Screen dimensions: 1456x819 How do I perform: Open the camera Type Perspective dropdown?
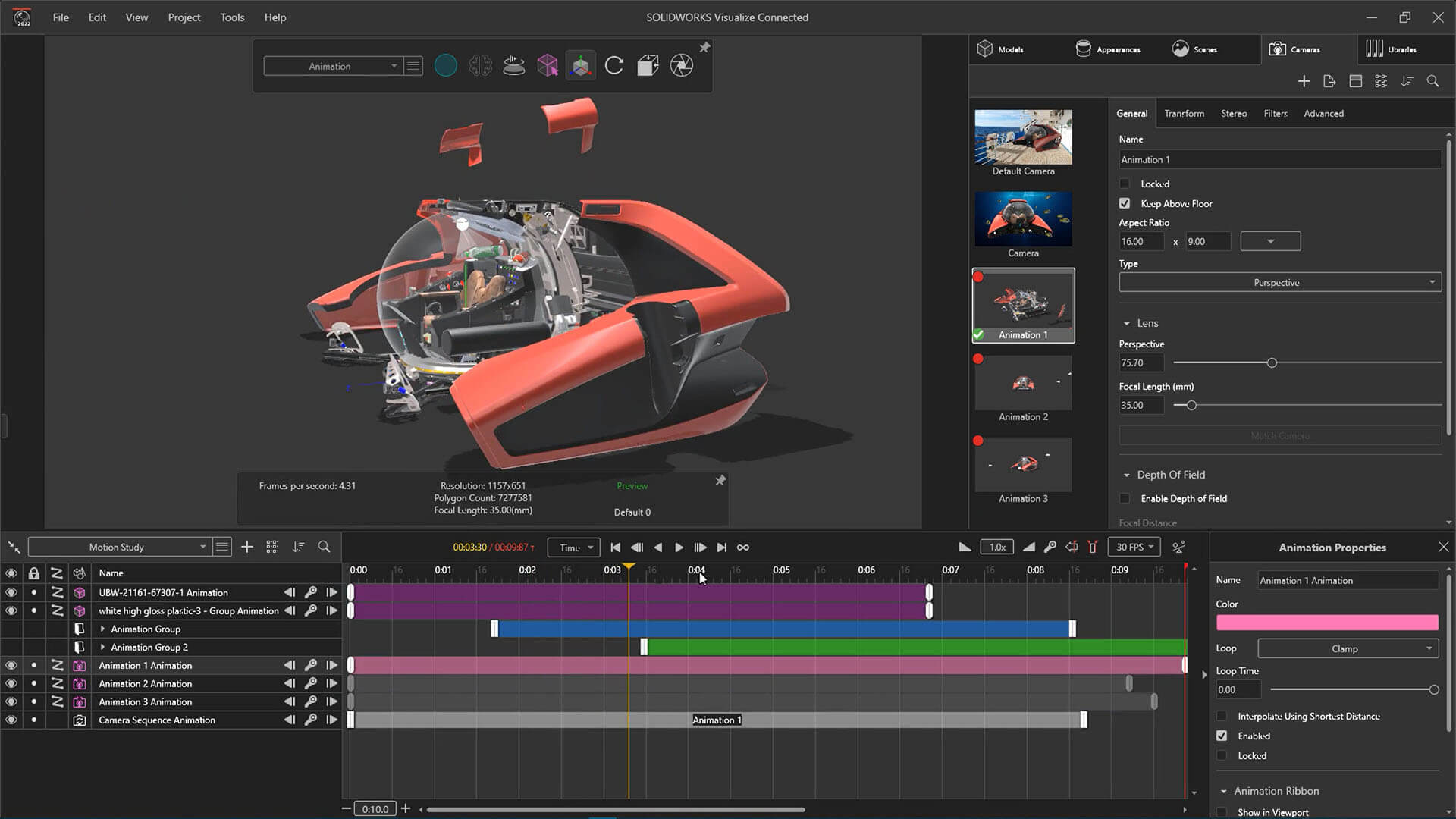[1280, 282]
